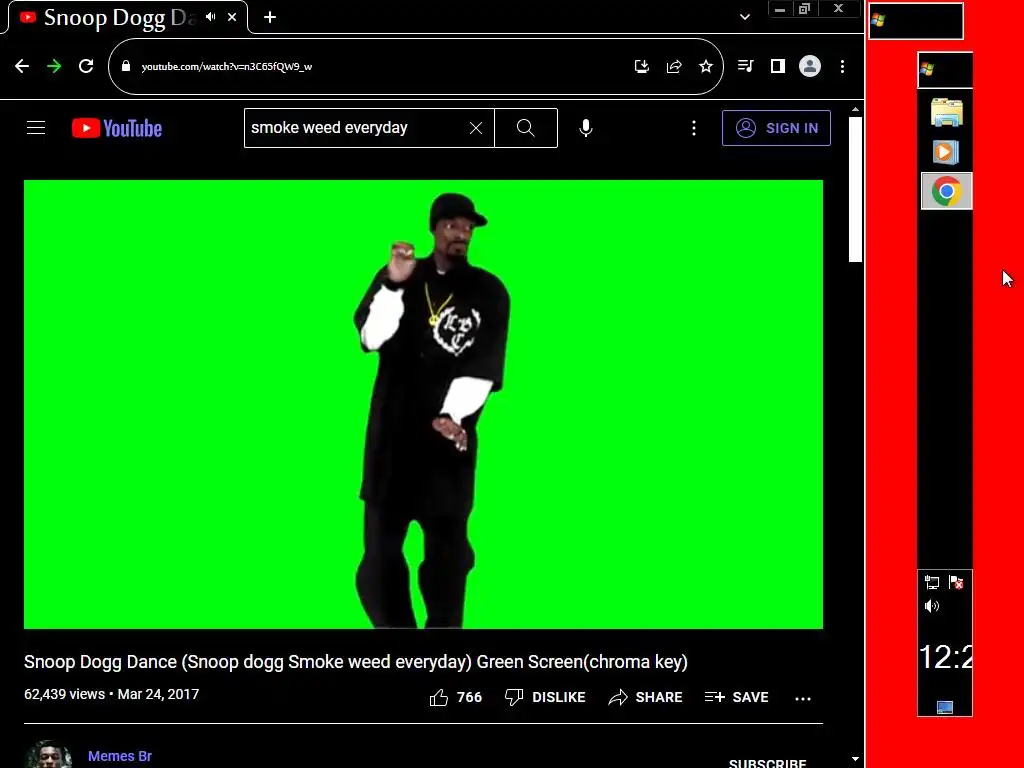
Task: View site information via the lock icon
Action: pyautogui.click(x=126, y=66)
